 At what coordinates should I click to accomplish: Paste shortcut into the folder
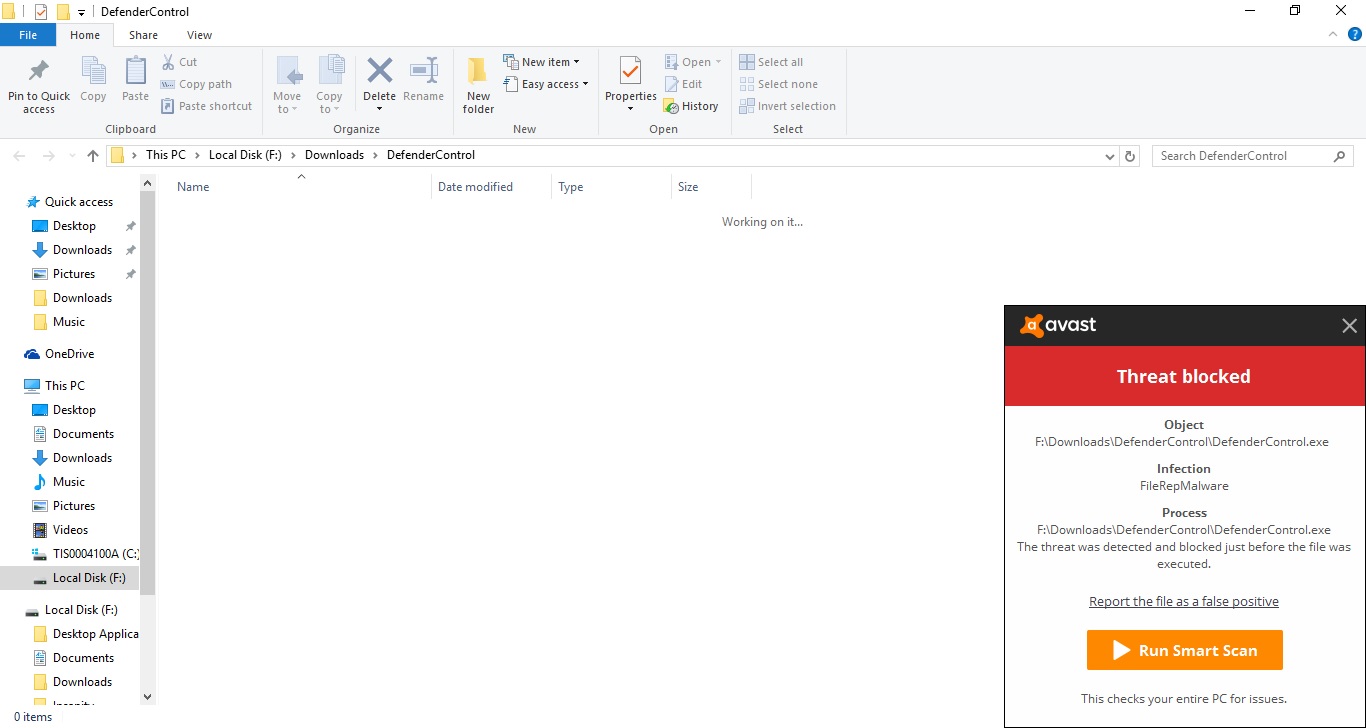pos(206,106)
